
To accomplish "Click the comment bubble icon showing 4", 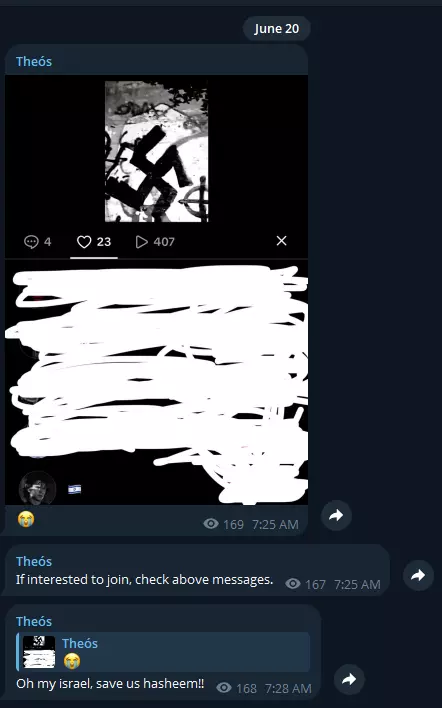I will tap(31, 242).
